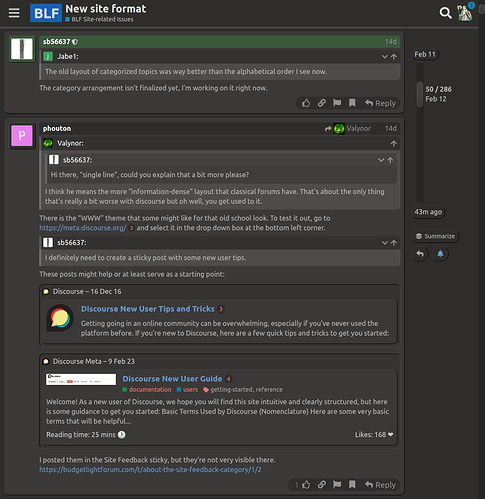
Task: Expand sb56637 'sticky post' quote
Action: tap(384, 243)
